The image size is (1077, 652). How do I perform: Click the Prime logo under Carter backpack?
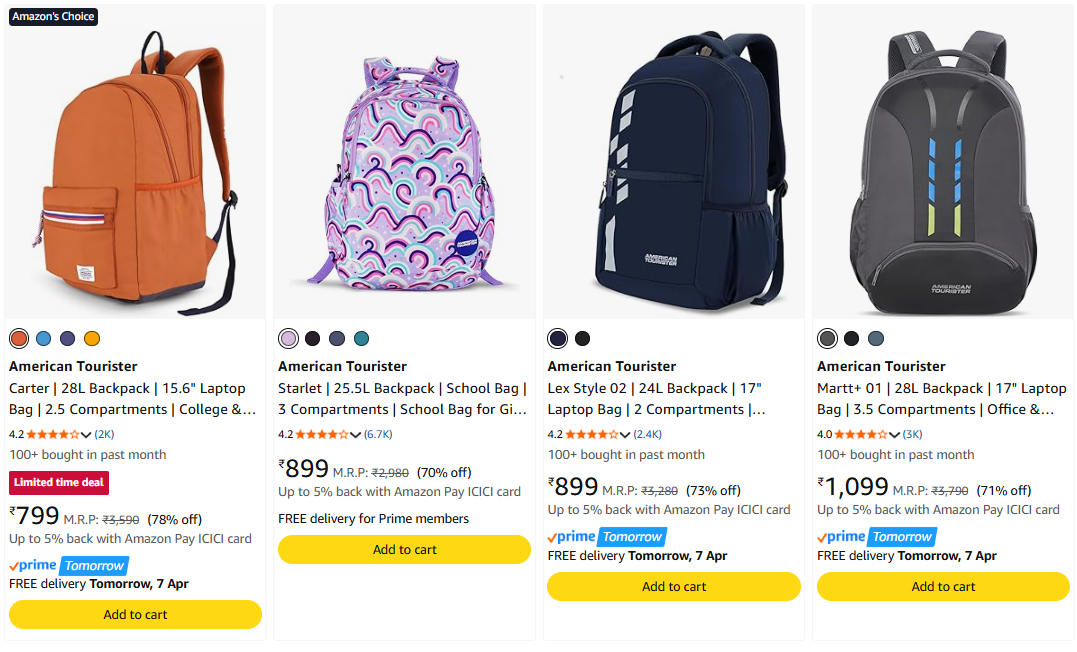[34, 565]
